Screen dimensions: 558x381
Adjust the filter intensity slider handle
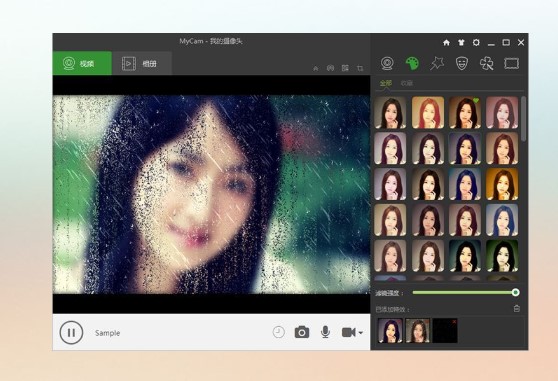515,292
